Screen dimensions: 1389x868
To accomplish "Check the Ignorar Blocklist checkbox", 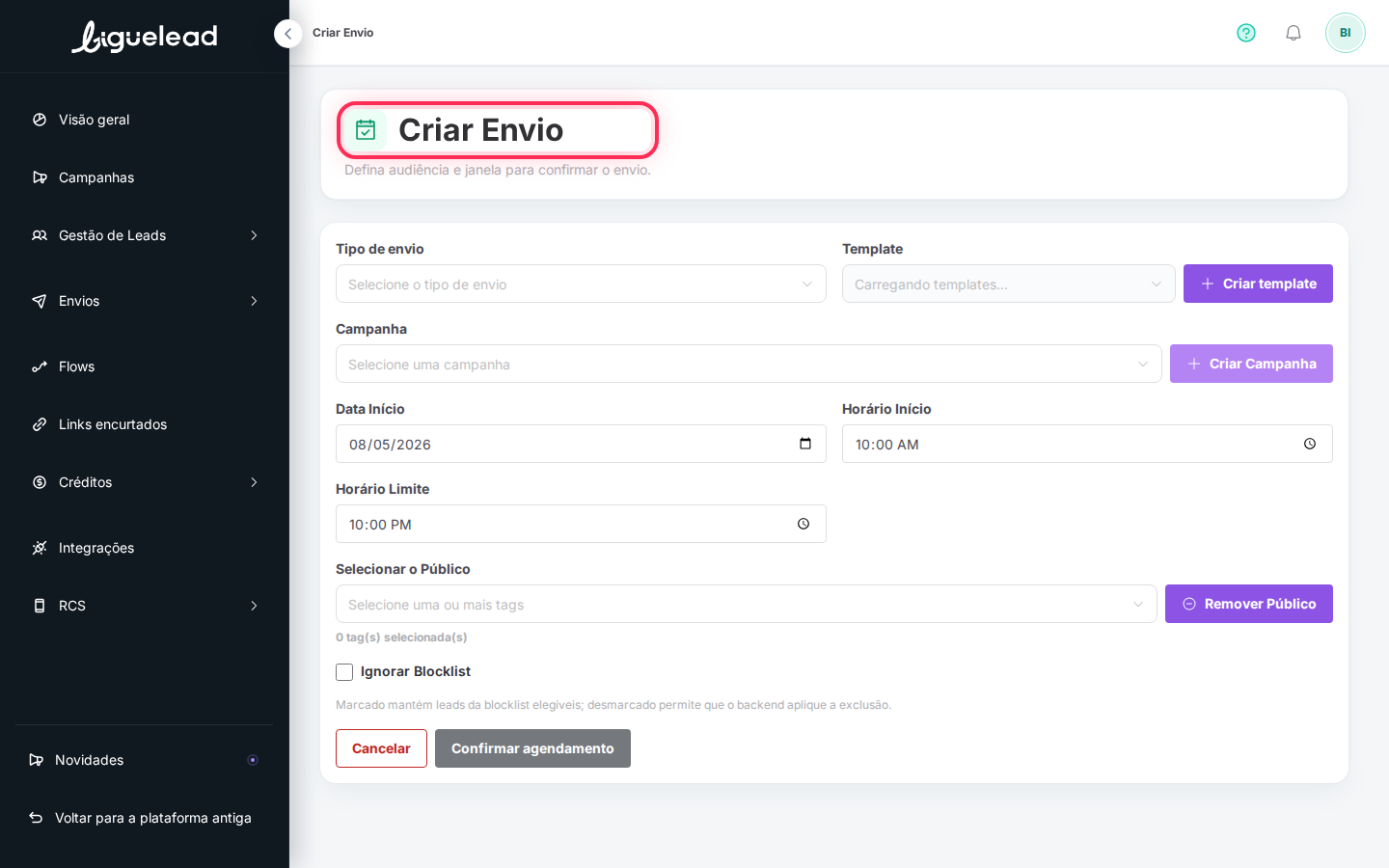I will [x=344, y=672].
